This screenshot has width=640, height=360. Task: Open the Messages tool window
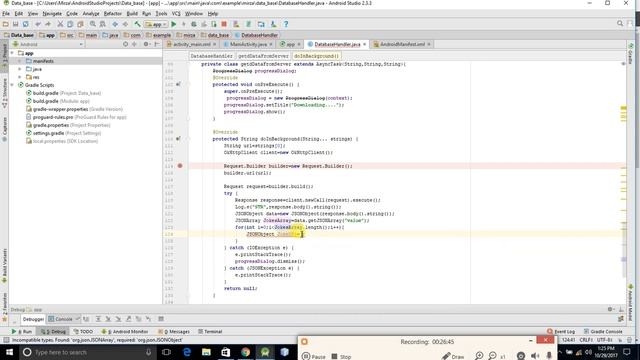tap(174, 331)
